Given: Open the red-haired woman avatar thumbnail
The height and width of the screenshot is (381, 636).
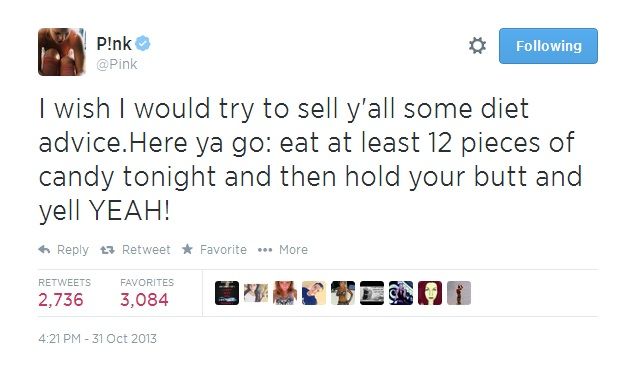Looking at the screenshot, I should pos(285,293).
